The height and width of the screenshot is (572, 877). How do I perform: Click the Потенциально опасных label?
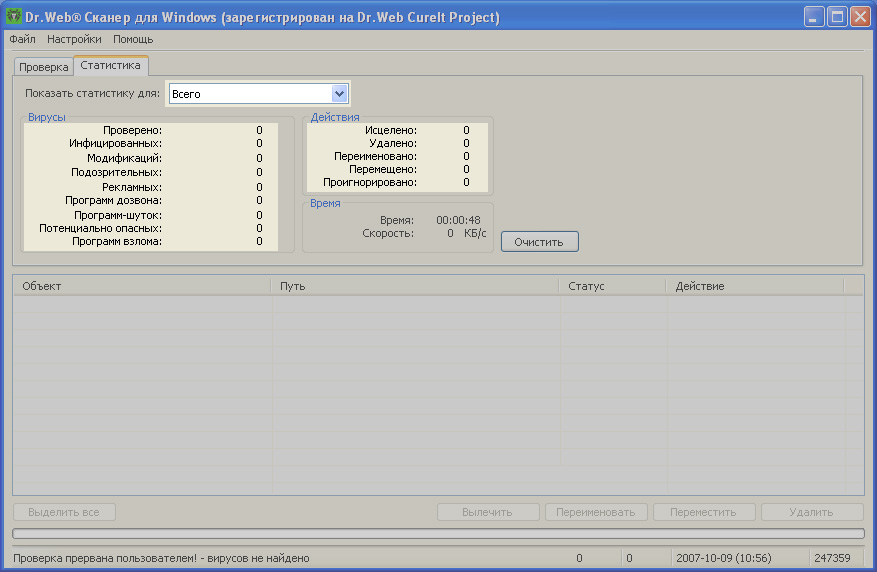pyautogui.click(x=101, y=228)
